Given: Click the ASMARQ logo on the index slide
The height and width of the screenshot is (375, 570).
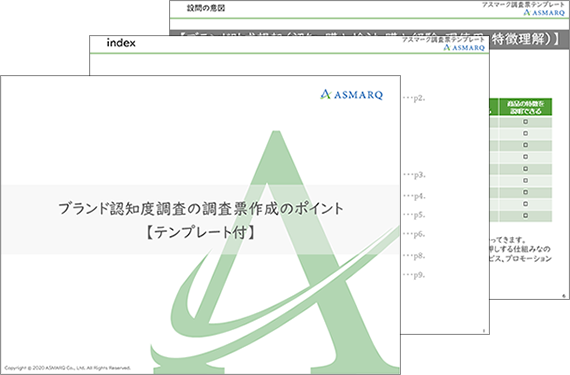Looking at the screenshot, I should click(464, 48).
